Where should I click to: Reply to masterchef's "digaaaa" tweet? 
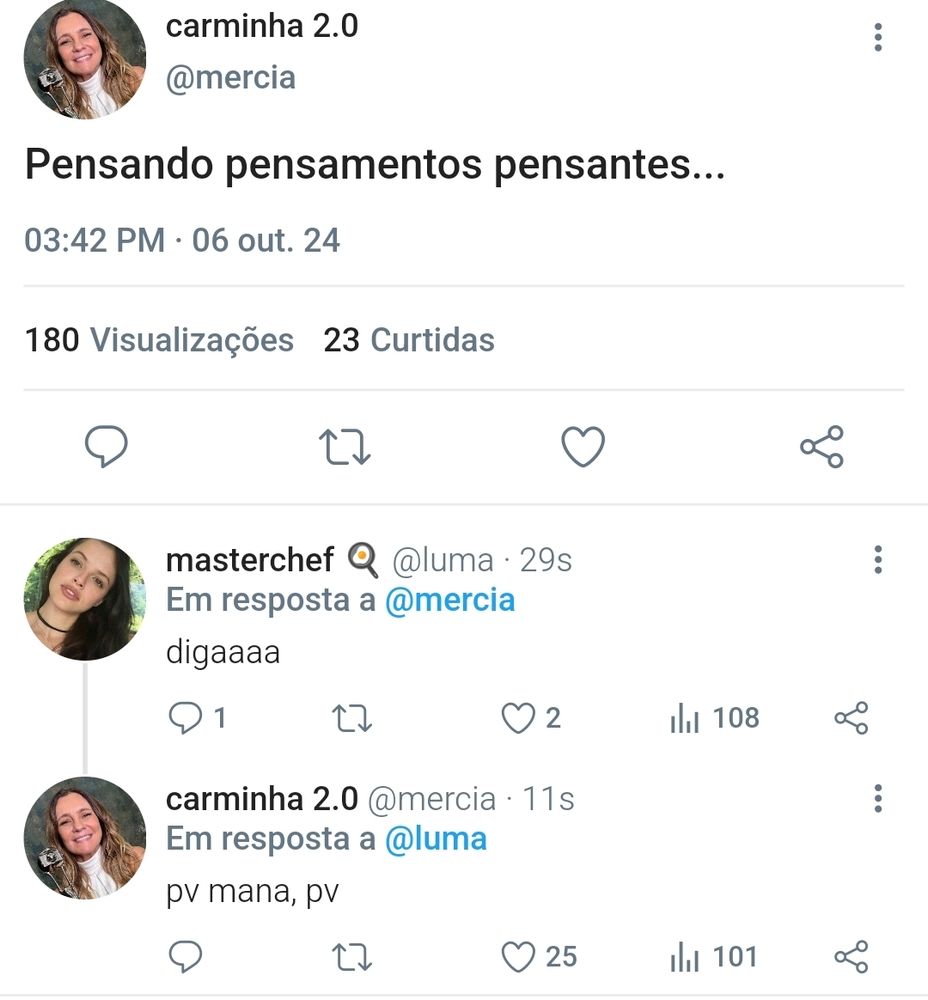point(186,718)
